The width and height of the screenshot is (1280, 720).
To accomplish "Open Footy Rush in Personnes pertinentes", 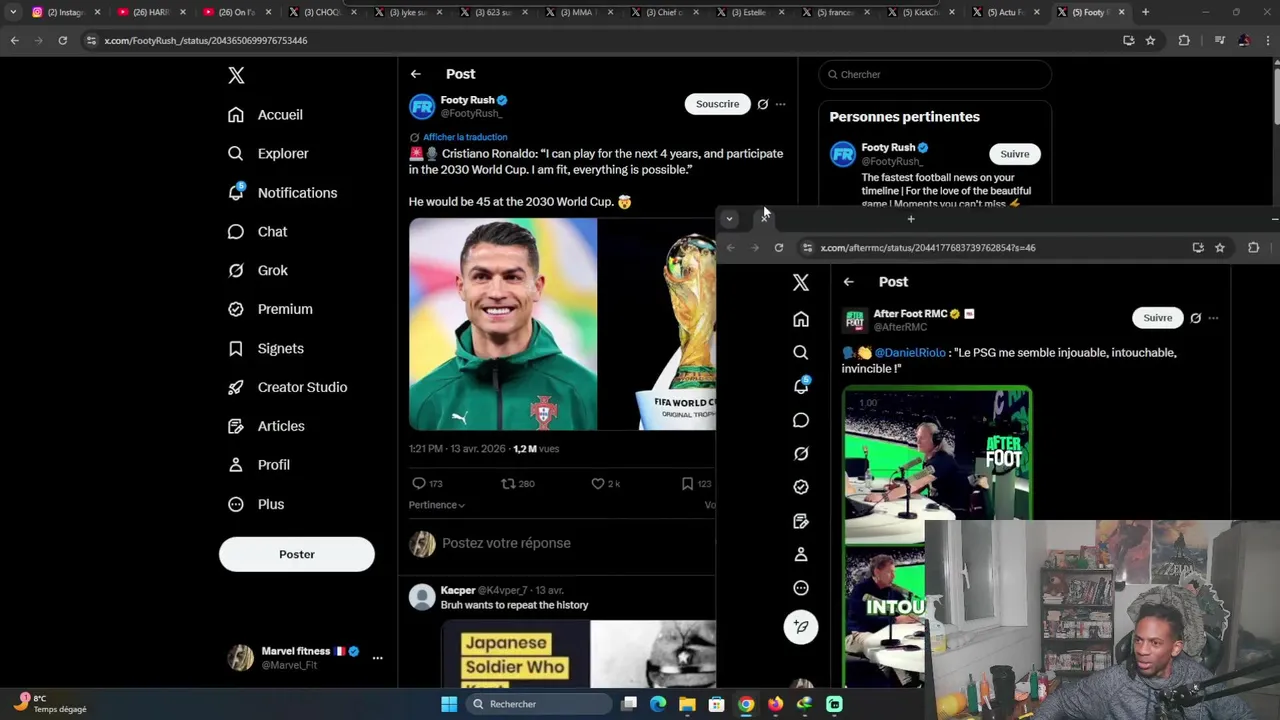I will (889, 147).
